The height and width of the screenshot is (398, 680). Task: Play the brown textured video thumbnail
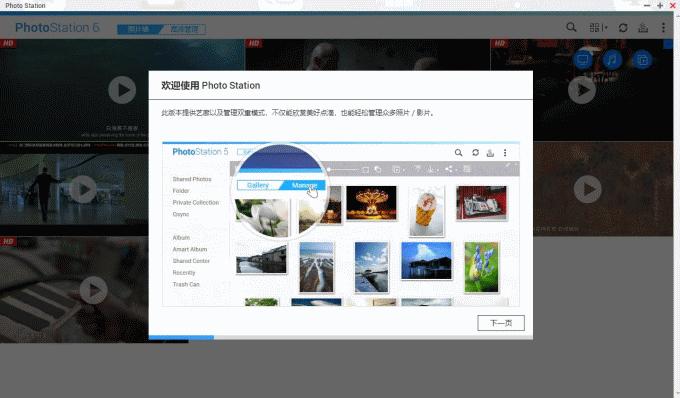(x=588, y=189)
